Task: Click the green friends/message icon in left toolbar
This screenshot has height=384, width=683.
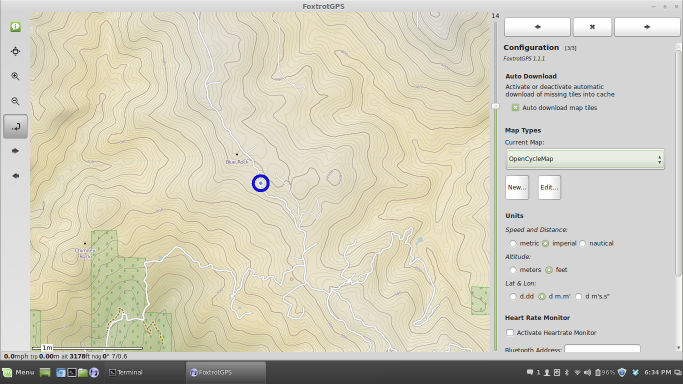Action: 15,27
